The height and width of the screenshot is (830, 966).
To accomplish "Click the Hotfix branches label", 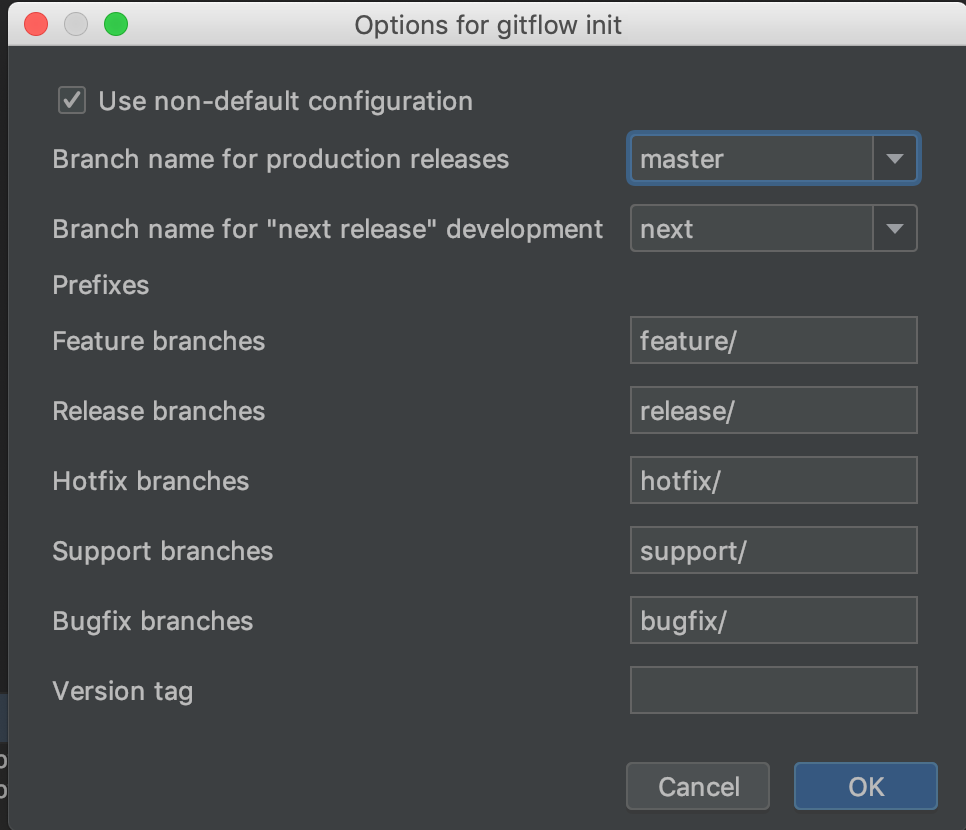I will 151,481.
